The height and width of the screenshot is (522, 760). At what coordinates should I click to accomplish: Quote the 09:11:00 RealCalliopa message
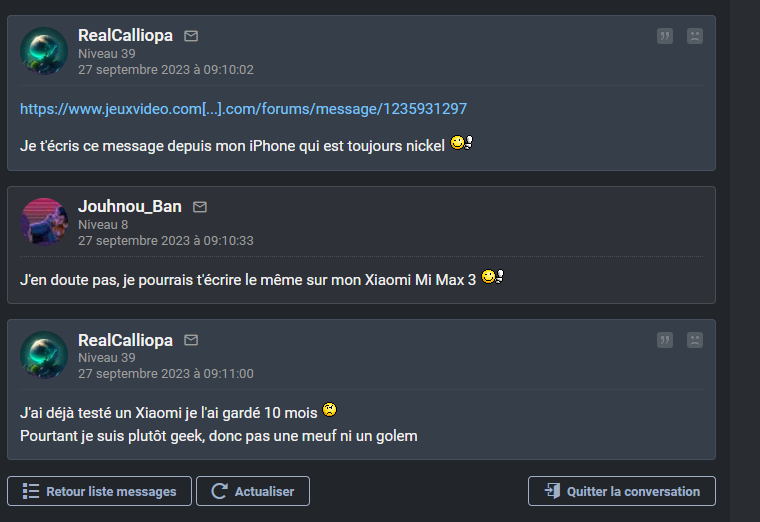click(x=665, y=340)
